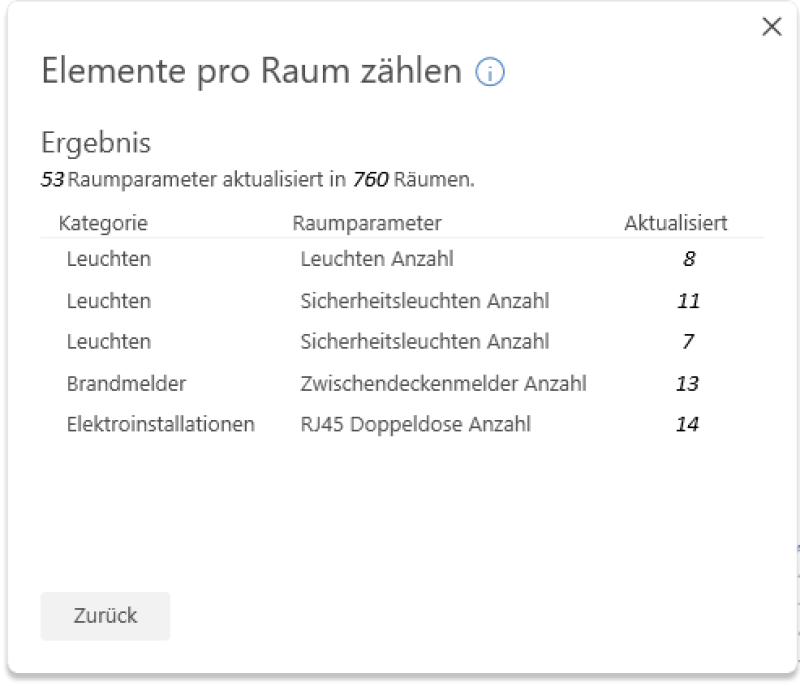
Task: Click the updated count 13 value
Action: tap(688, 383)
